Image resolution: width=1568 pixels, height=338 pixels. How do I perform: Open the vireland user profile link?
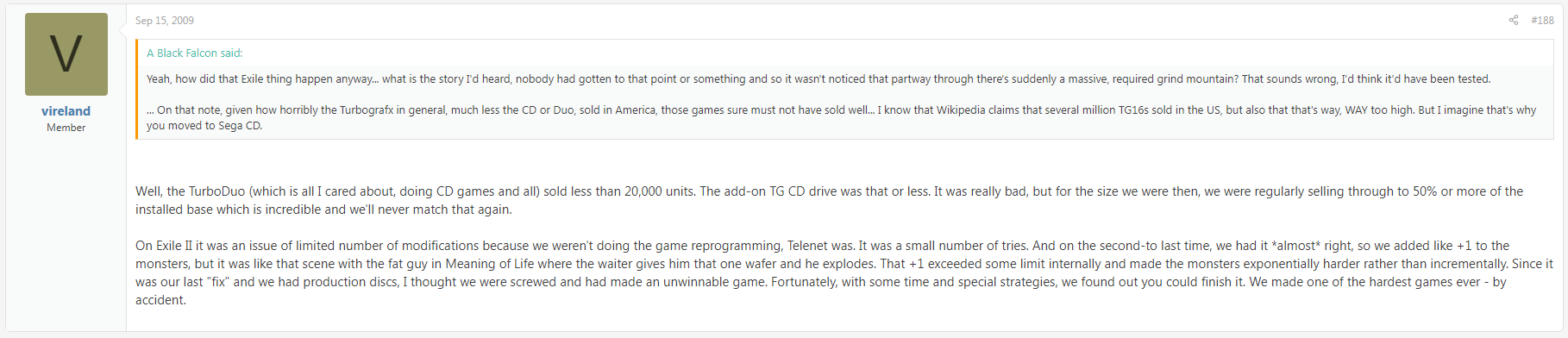(66, 111)
